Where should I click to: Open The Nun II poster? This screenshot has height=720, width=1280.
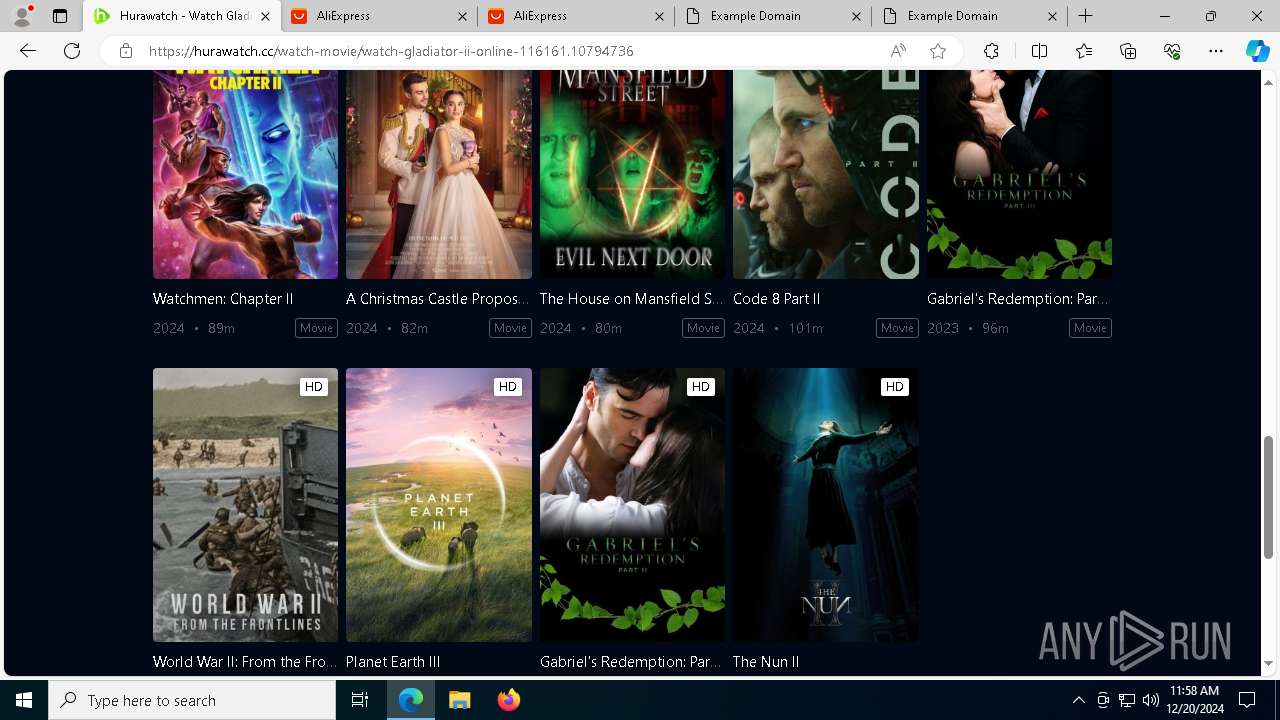(x=826, y=505)
